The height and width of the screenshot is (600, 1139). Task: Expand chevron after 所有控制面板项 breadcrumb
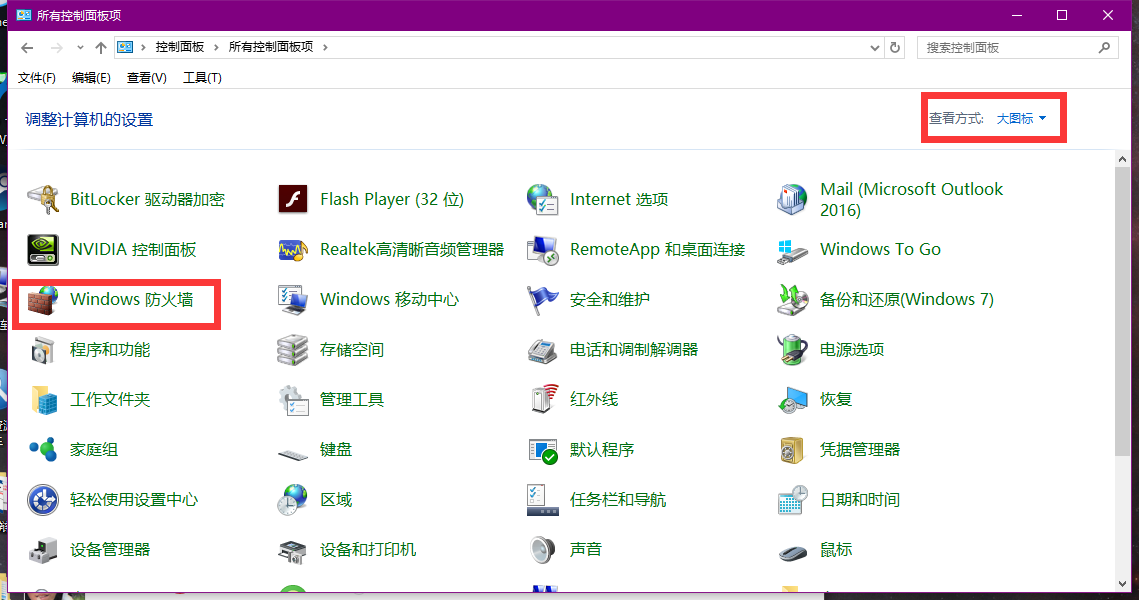[325, 47]
